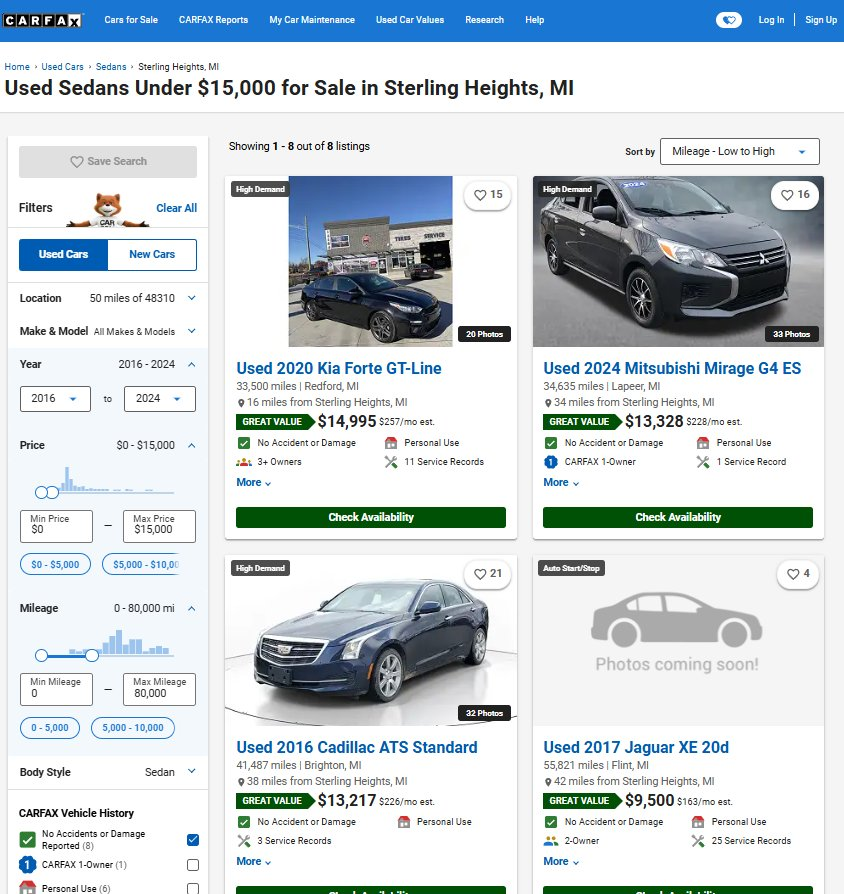The width and height of the screenshot is (844, 894).
Task: Click Cadillac Personal Use house icon
Action: tap(404, 822)
